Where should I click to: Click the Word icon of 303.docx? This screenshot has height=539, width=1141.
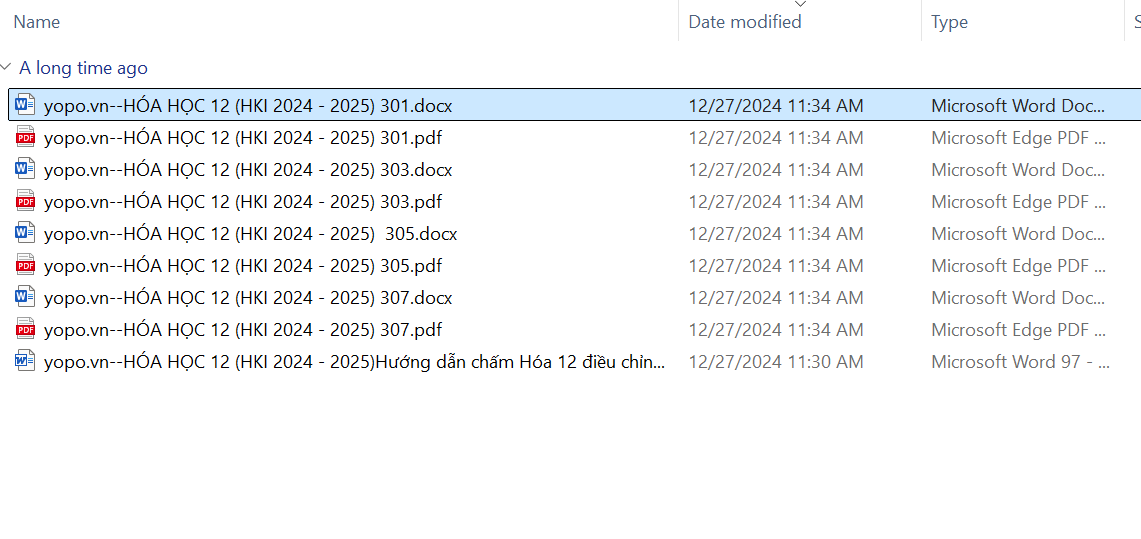[25, 169]
